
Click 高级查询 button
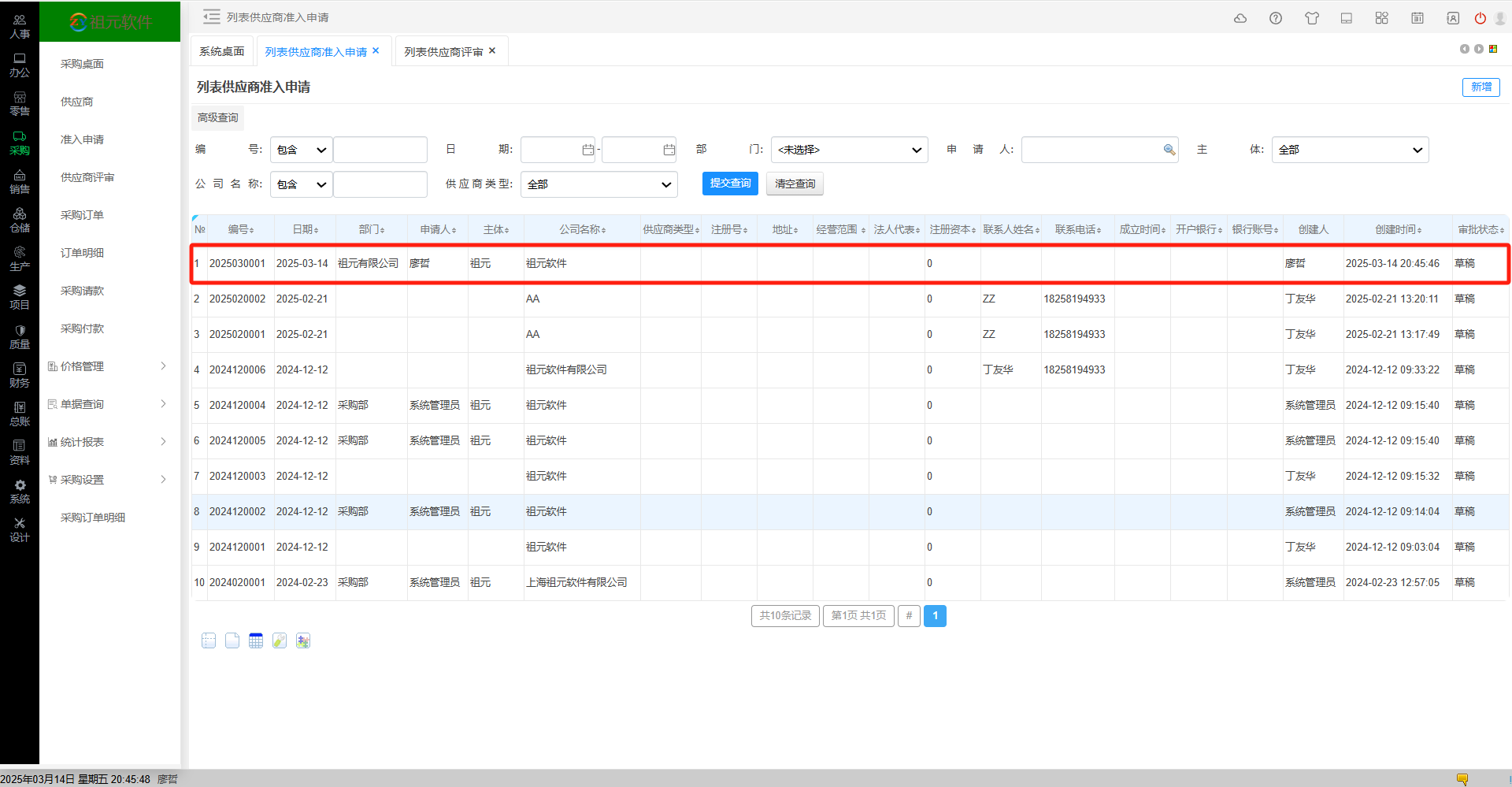(x=218, y=117)
